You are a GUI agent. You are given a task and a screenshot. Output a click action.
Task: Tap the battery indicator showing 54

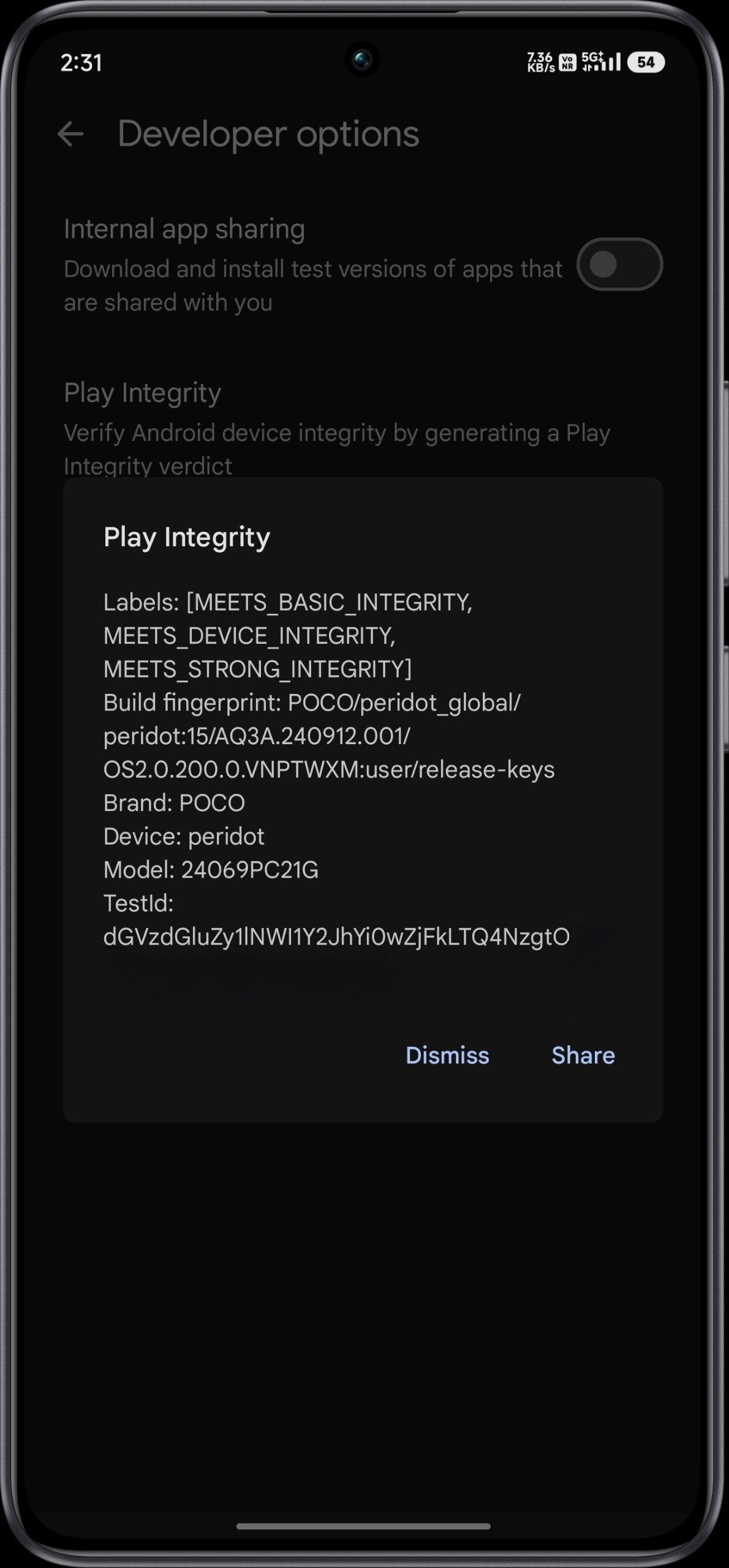[646, 62]
